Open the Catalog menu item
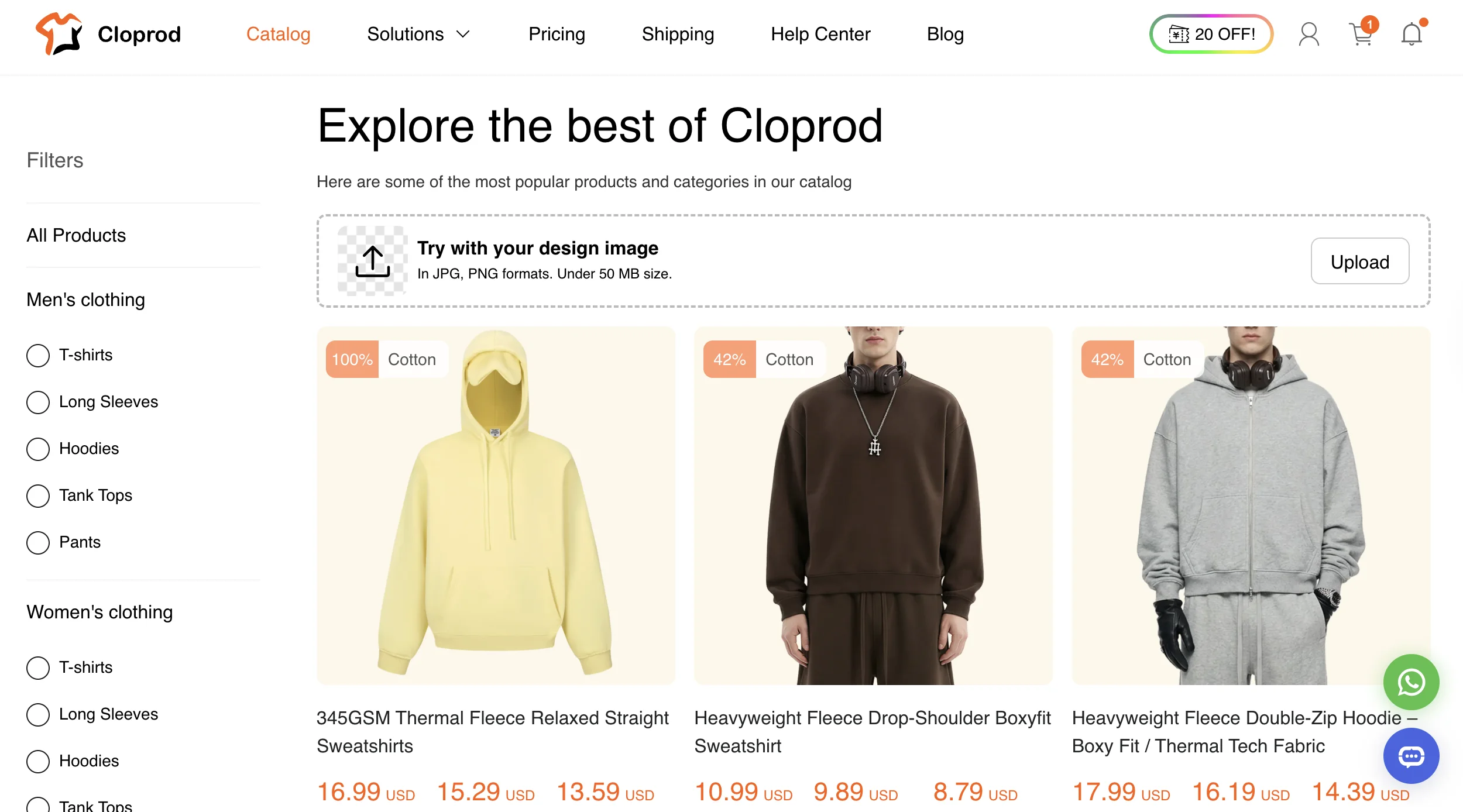 (278, 34)
